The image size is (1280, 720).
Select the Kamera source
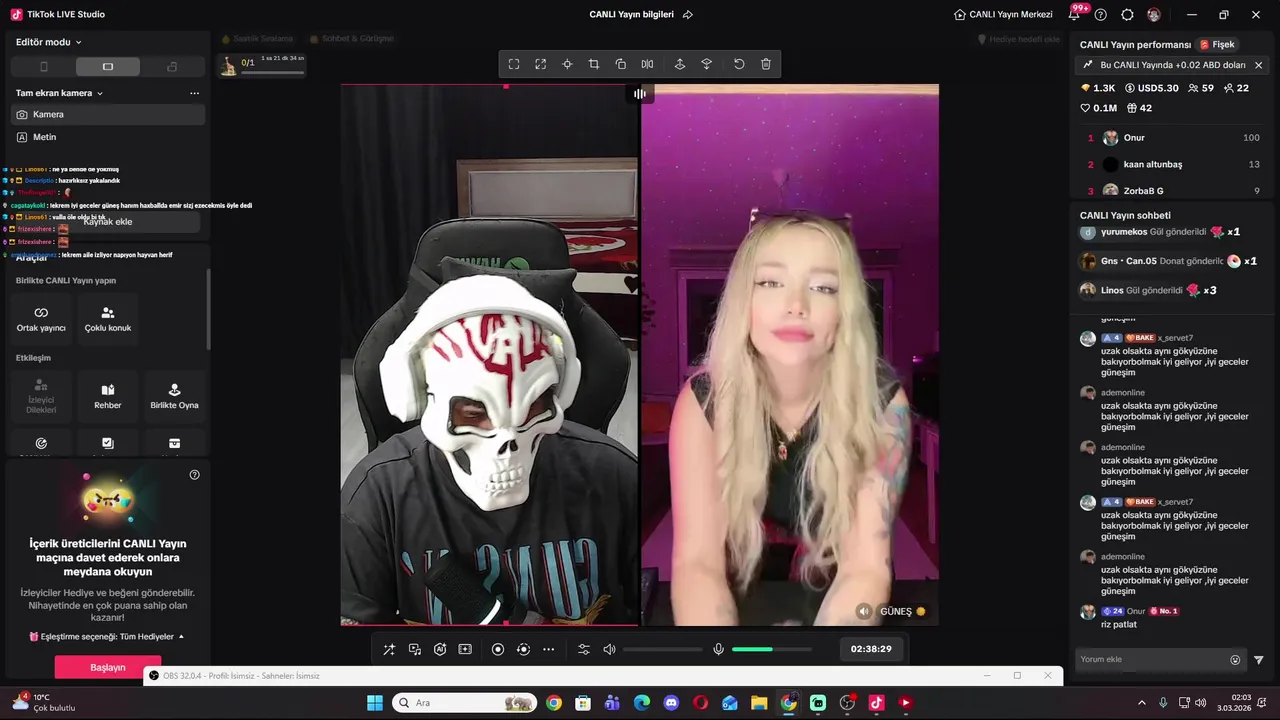(108, 114)
